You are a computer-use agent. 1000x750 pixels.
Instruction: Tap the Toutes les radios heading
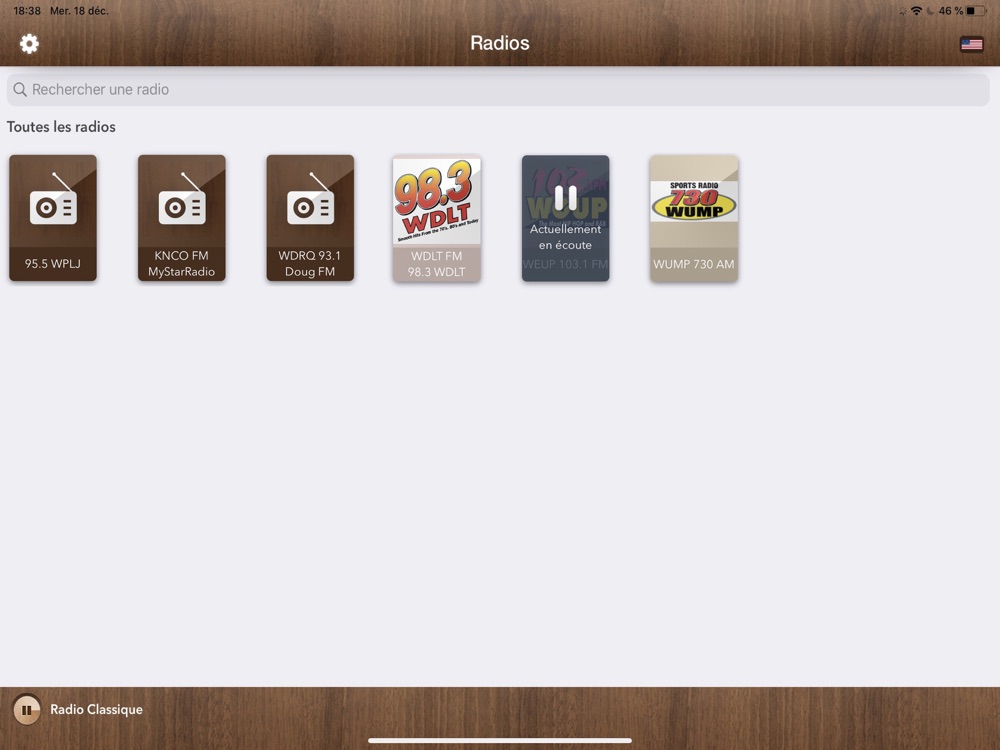(61, 126)
